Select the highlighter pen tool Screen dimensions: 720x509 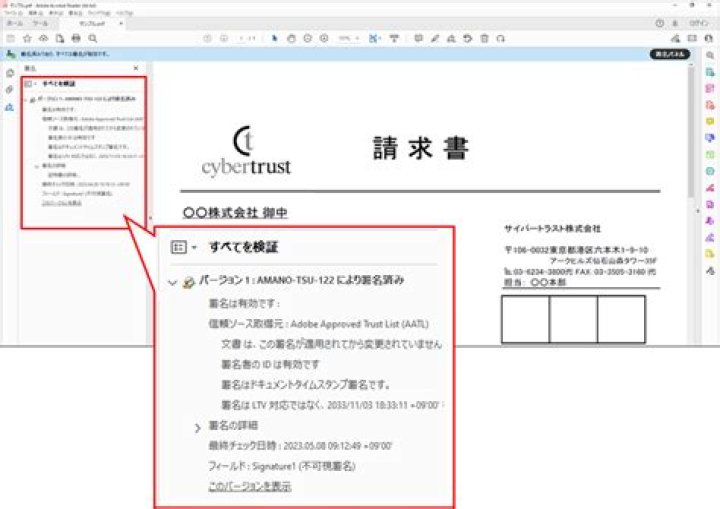(x=435, y=39)
